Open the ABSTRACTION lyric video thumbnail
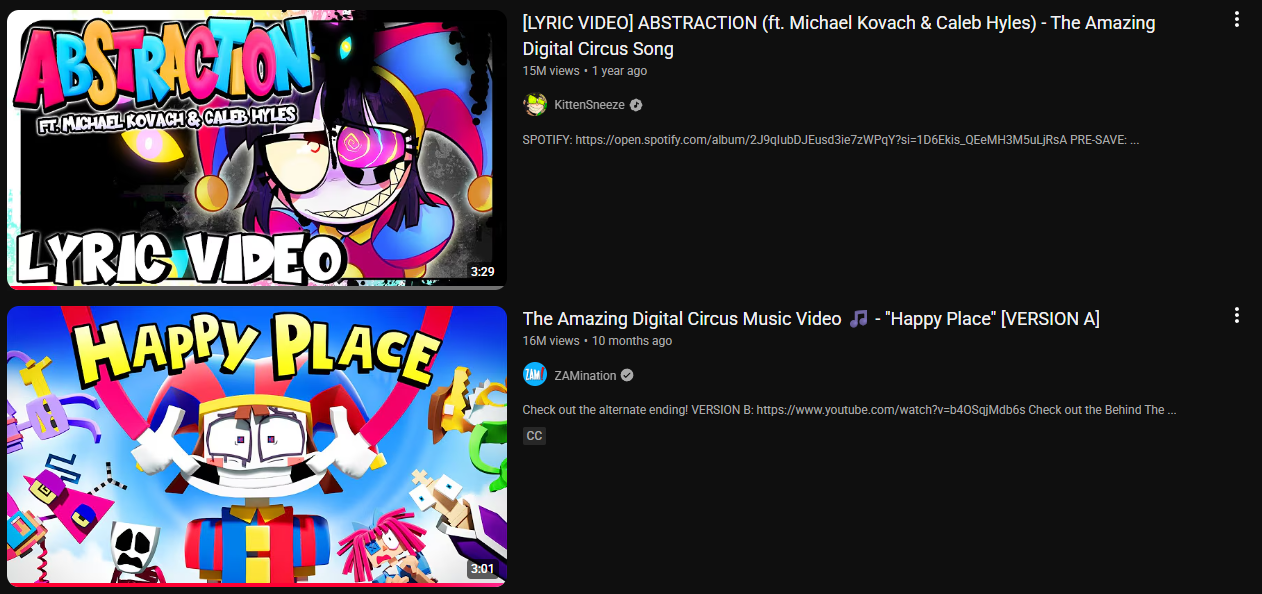The image size is (1262, 594). pyautogui.click(x=257, y=150)
